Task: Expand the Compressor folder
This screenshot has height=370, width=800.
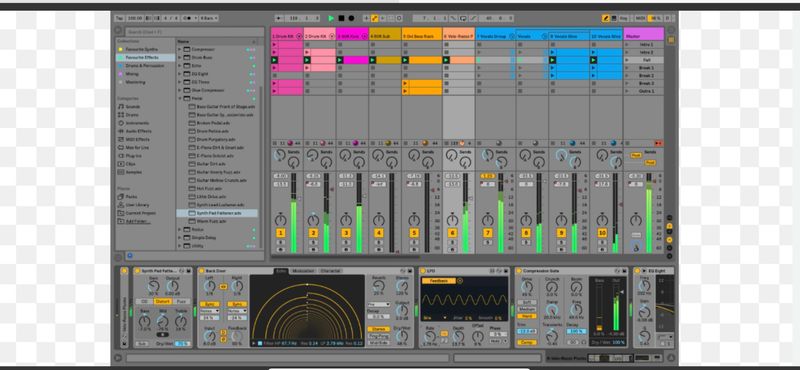Action: (180, 50)
